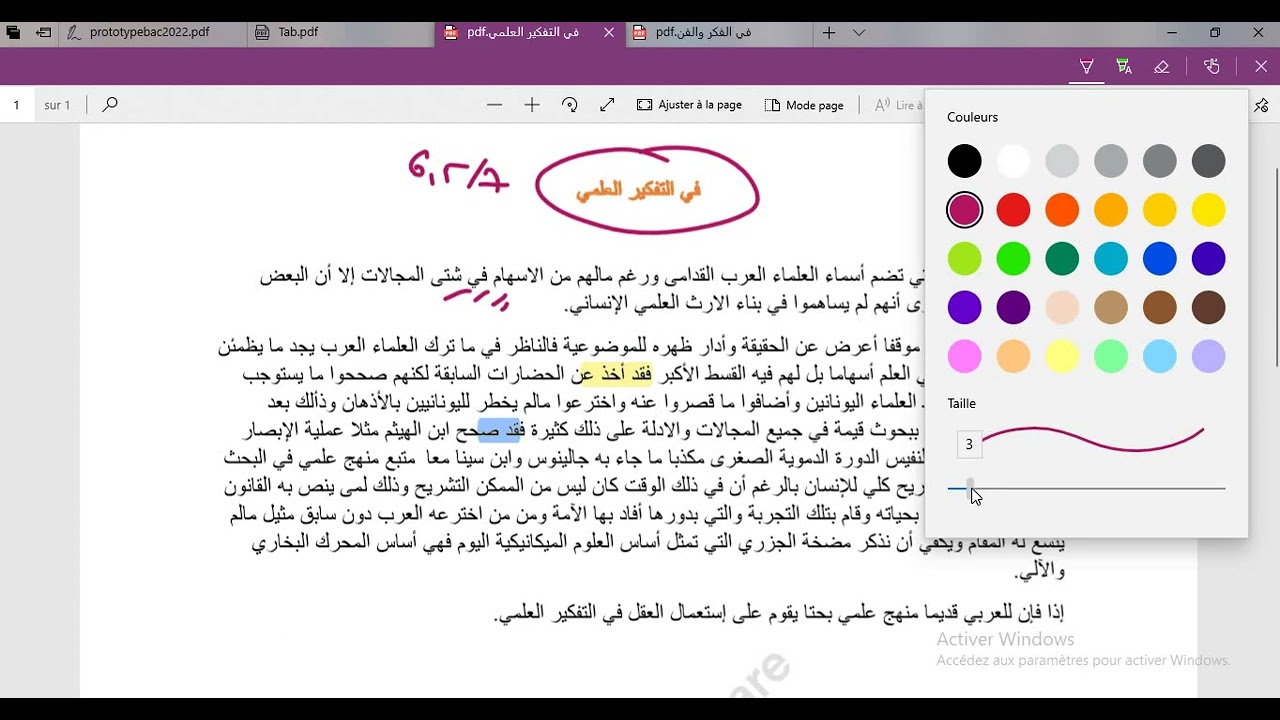The image size is (1280, 720).
Task: Choose the lavender color swatch
Action: click(1208, 356)
